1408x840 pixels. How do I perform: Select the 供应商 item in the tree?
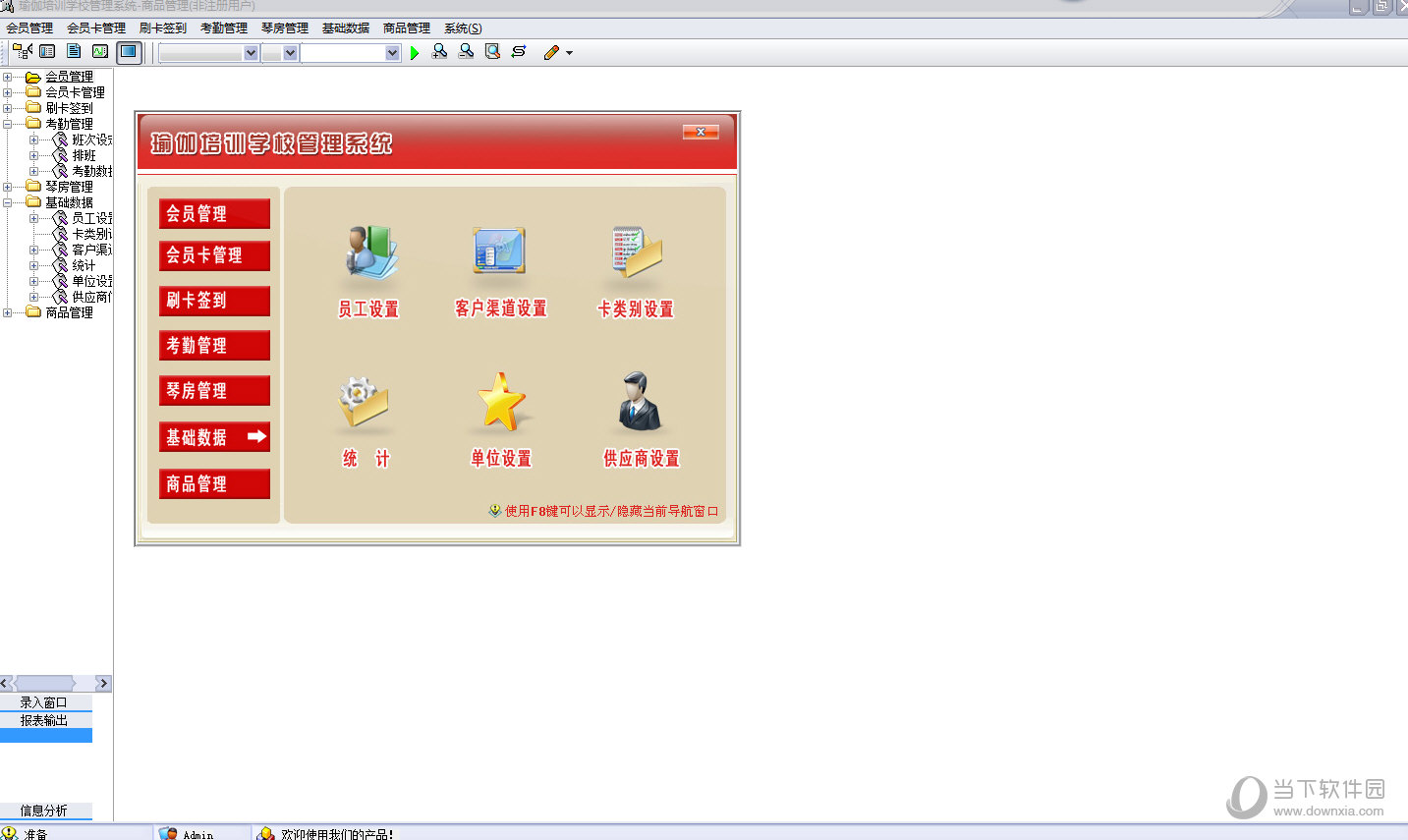pos(91,297)
